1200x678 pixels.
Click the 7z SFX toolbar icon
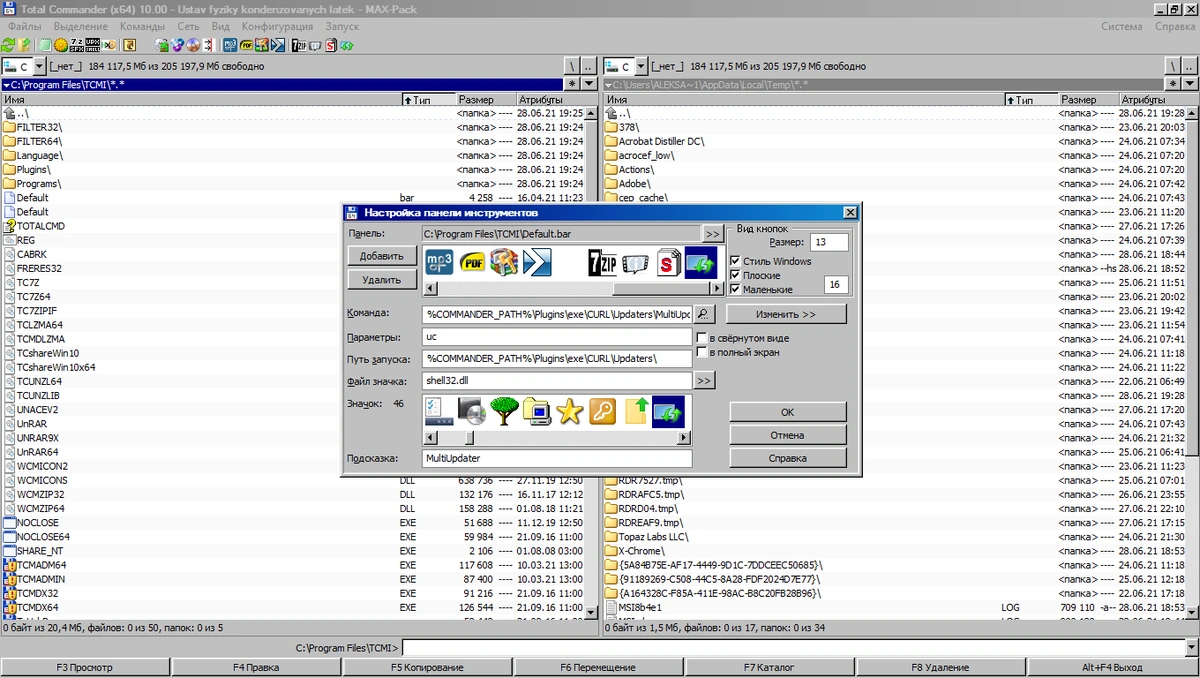coord(76,45)
